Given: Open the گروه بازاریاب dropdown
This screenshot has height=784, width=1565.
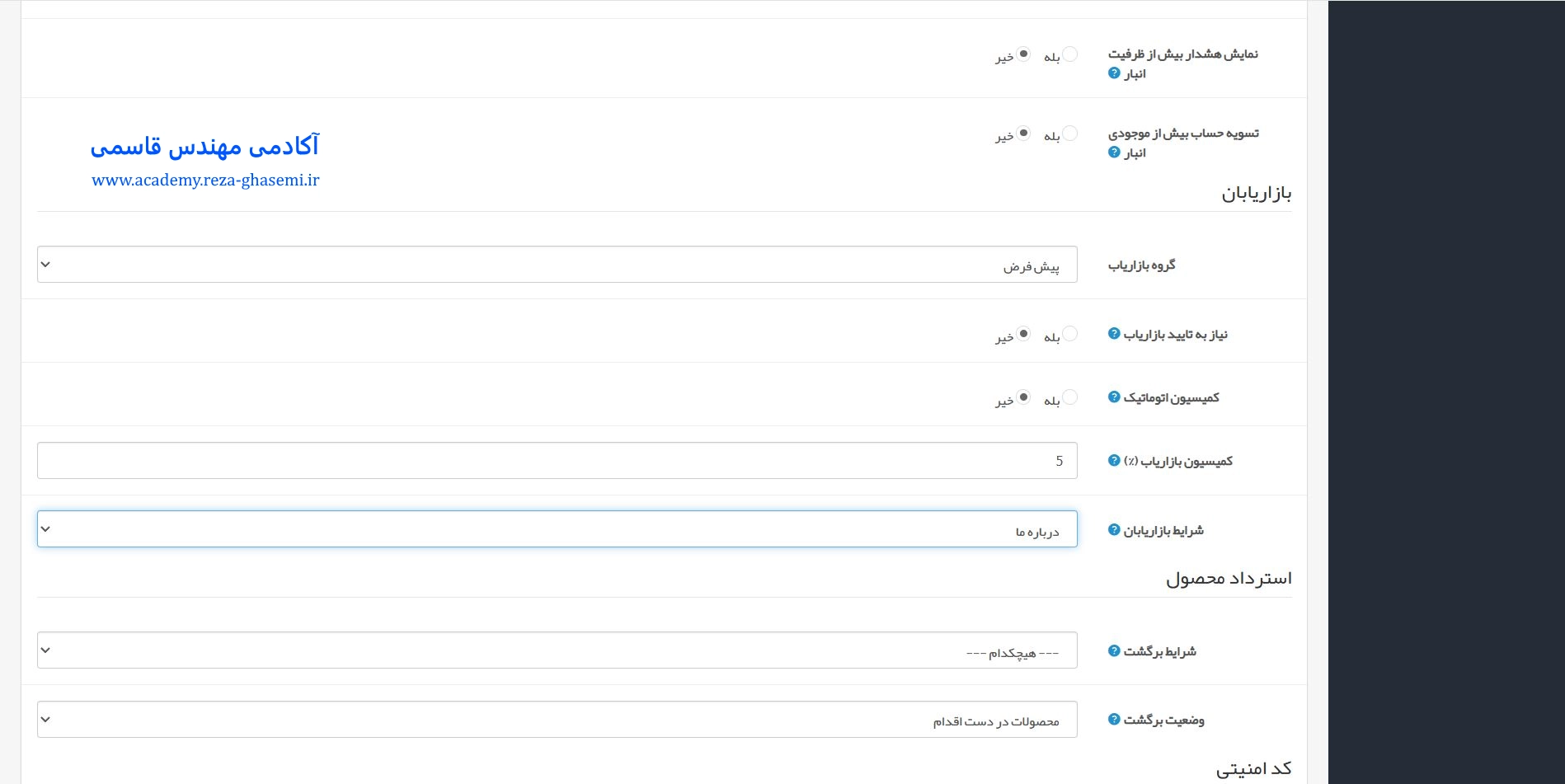Looking at the screenshot, I should point(557,265).
